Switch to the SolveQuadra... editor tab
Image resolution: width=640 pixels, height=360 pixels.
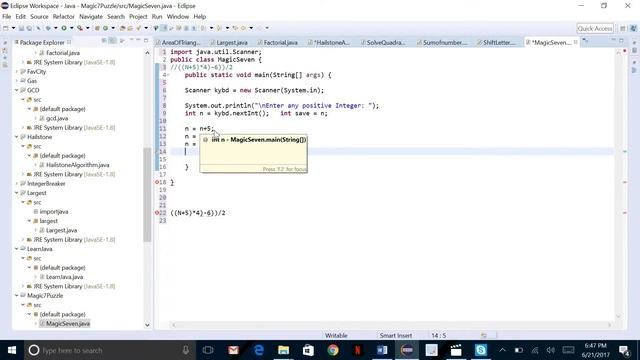click(x=386, y=42)
